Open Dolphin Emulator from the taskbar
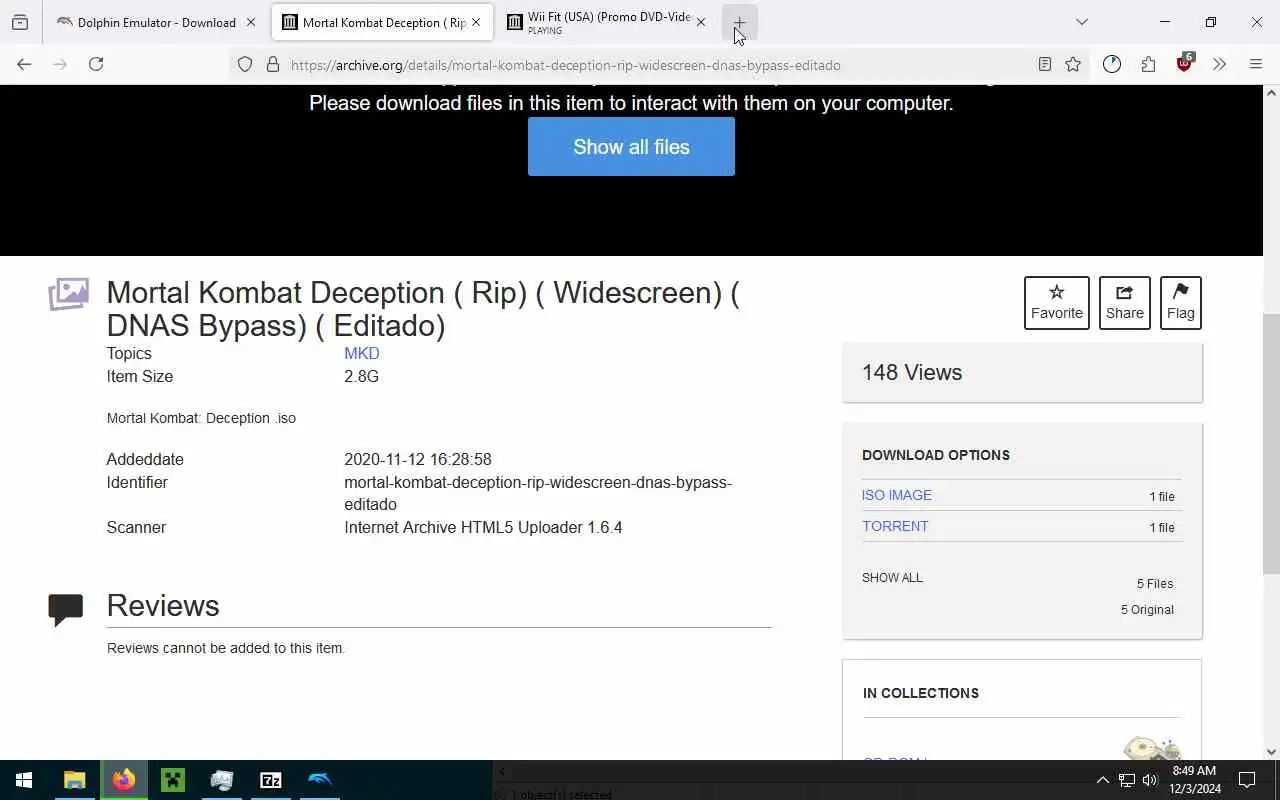Screen dimensions: 1280x800 (320, 780)
